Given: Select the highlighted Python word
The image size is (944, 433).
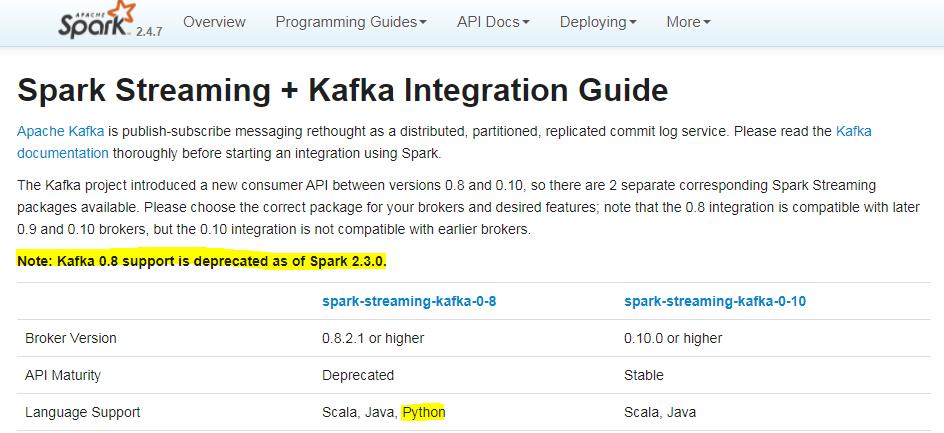Looking at the screenshot, I should tap(423, 412).
